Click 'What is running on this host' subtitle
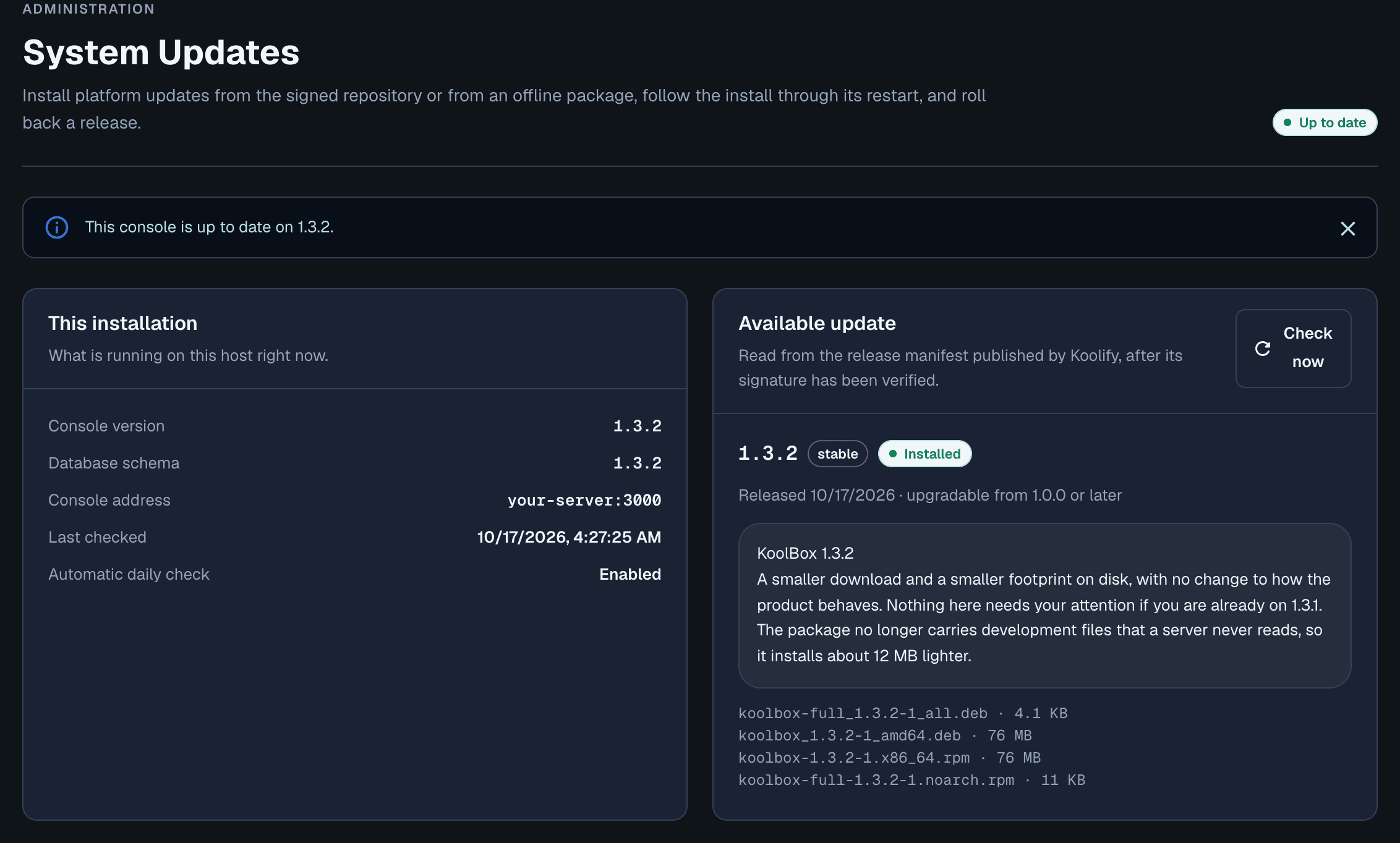The height and width of the screenshot is (843, 1400). pos(188,355)
